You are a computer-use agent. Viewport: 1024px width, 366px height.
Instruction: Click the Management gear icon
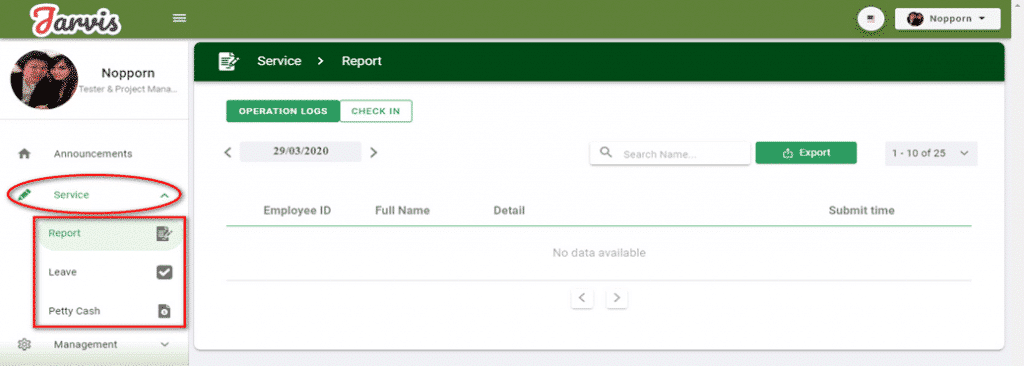[24, 344]
